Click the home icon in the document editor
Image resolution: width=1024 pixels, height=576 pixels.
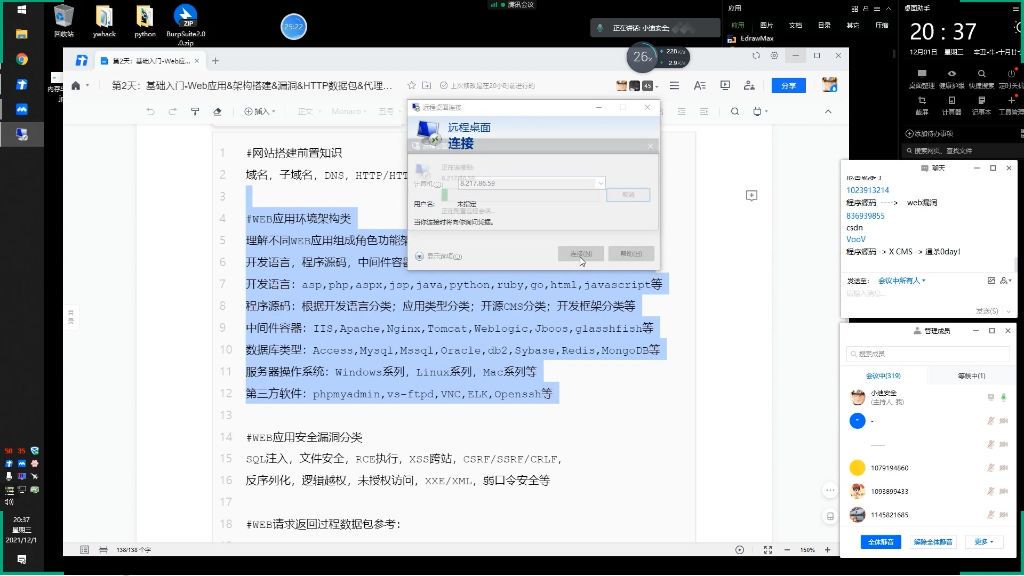[76, 86]
